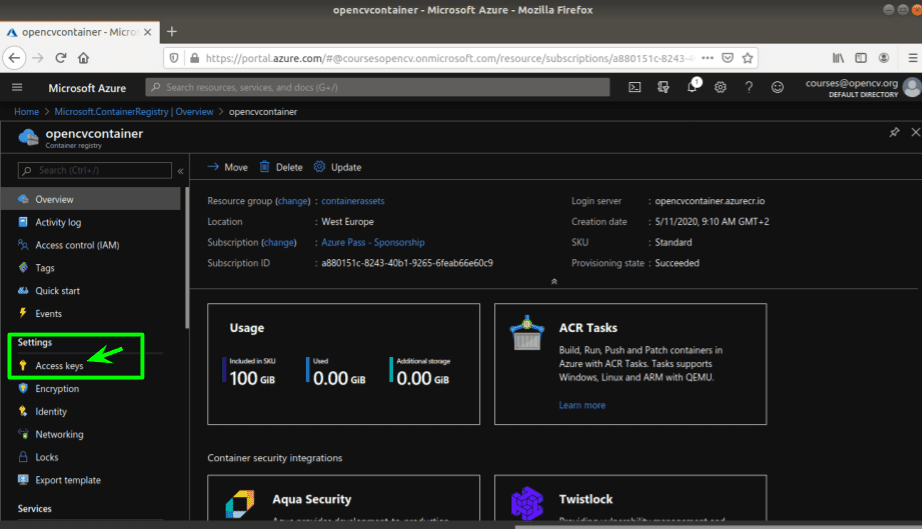Open the Azure portal hamburger menu

(x=17, y=88)
